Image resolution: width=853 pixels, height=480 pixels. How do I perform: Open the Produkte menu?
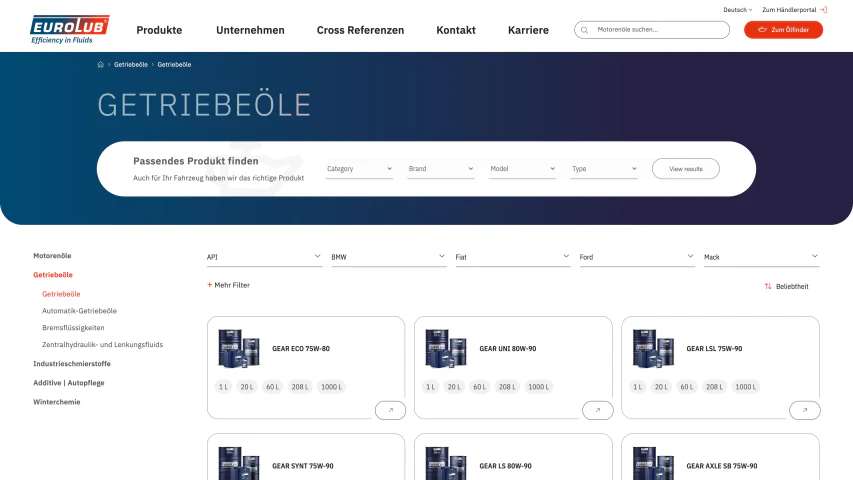159,30
